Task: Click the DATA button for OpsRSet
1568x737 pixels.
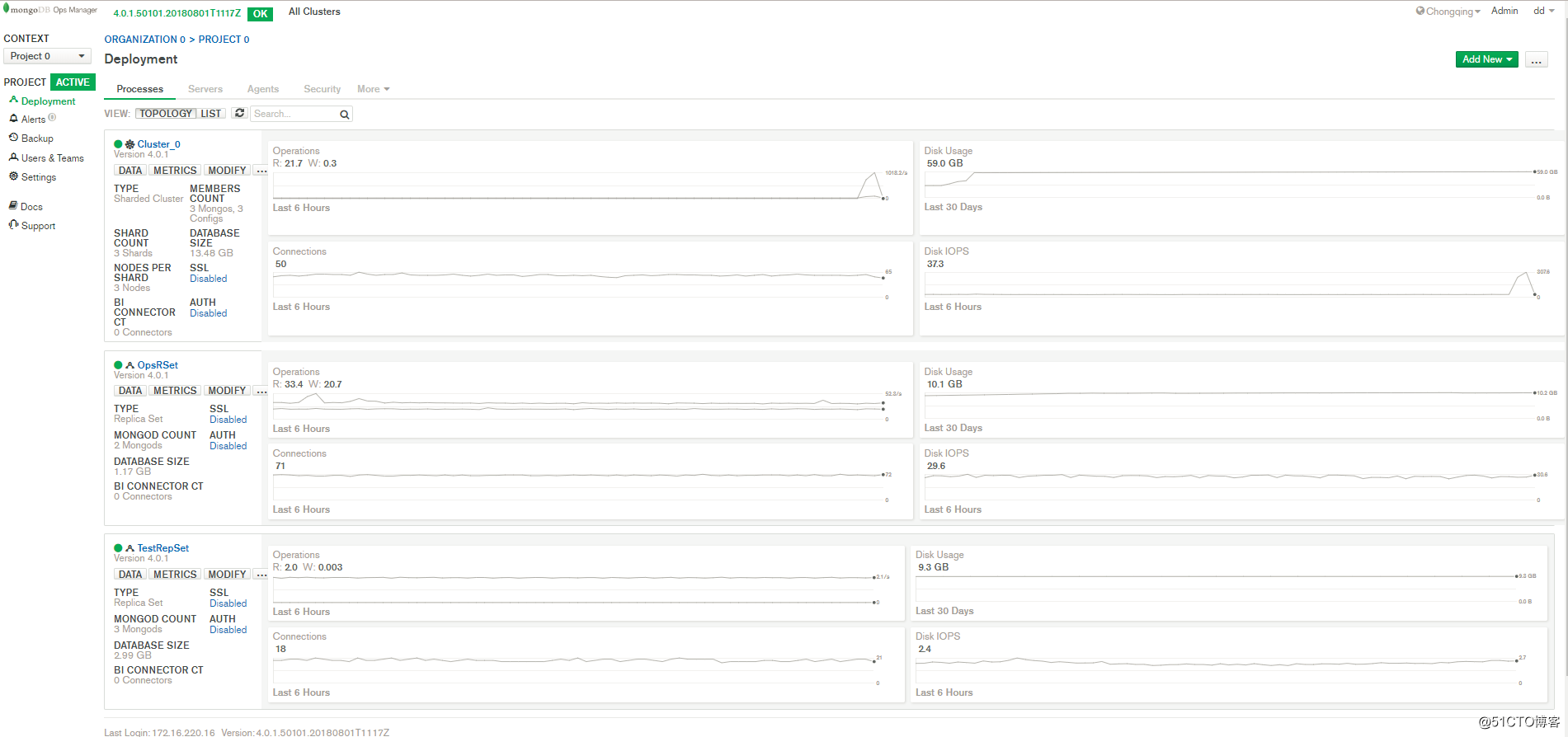Action: click(x=129, y=391)
